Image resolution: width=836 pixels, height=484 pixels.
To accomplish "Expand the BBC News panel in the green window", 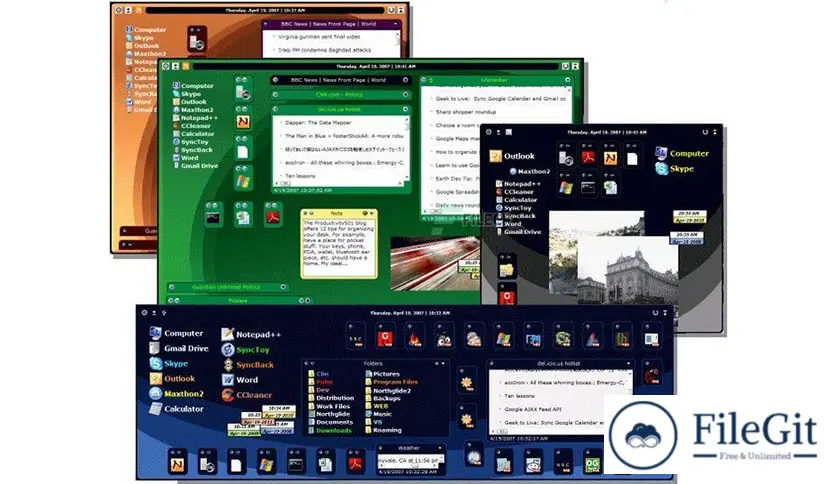I will tap(405, 80).
